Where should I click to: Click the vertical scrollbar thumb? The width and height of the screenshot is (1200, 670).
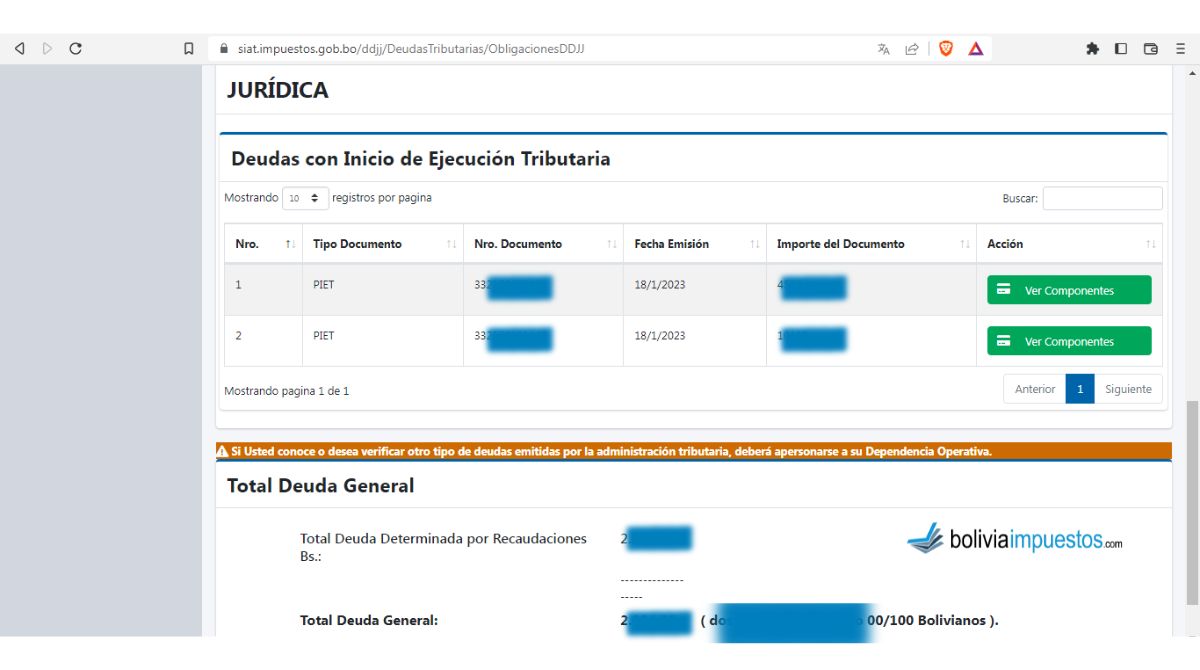(x=1191, y=502)
